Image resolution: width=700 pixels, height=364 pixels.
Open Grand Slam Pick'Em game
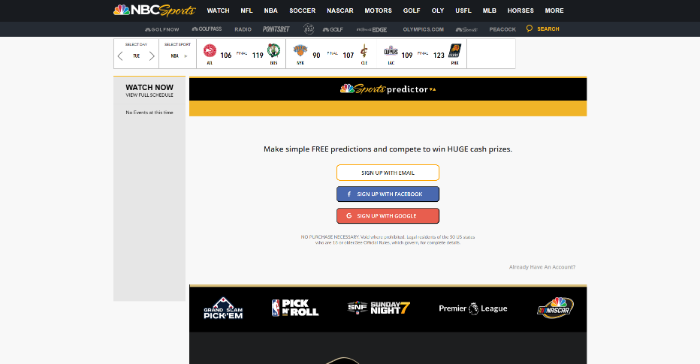pyautogui.click(x=223, y=308)
